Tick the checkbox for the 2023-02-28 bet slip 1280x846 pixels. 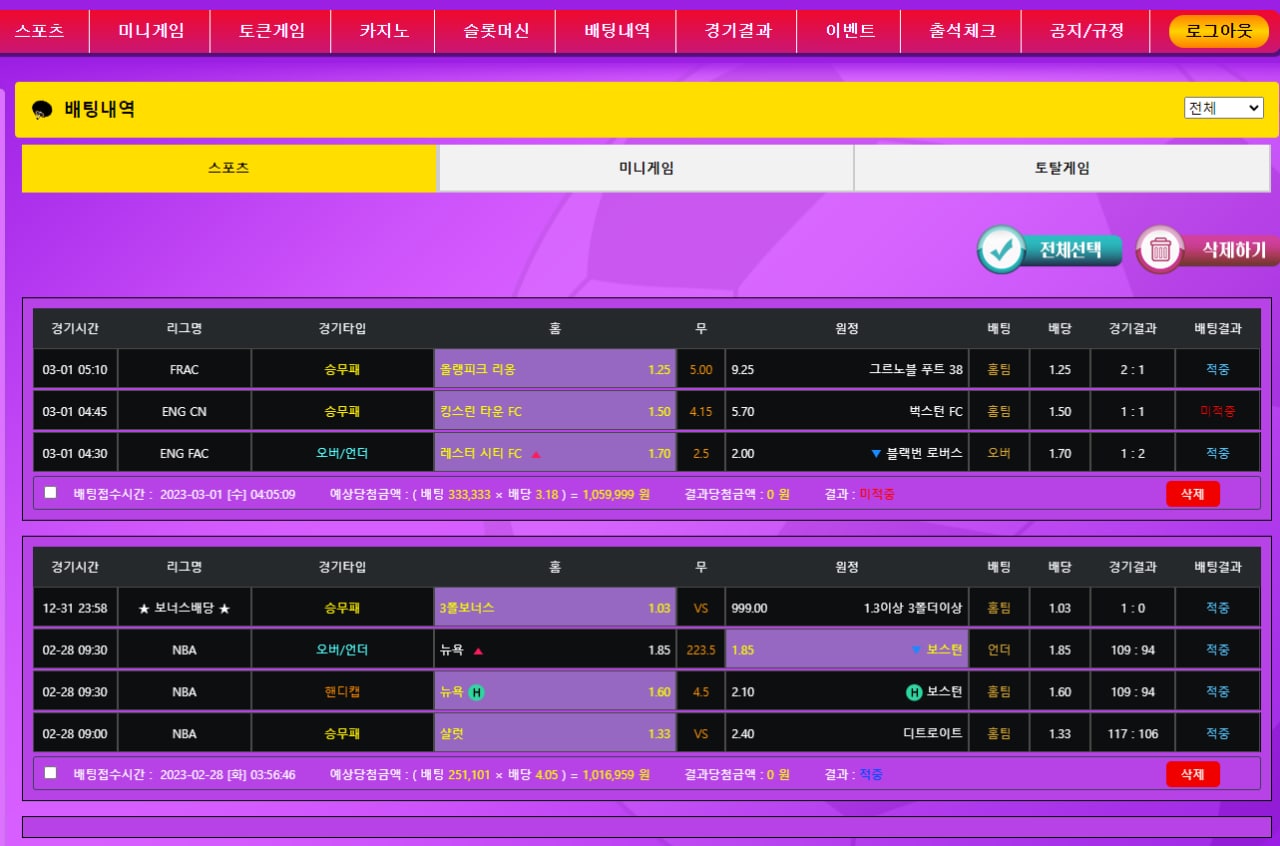[51, 773]
